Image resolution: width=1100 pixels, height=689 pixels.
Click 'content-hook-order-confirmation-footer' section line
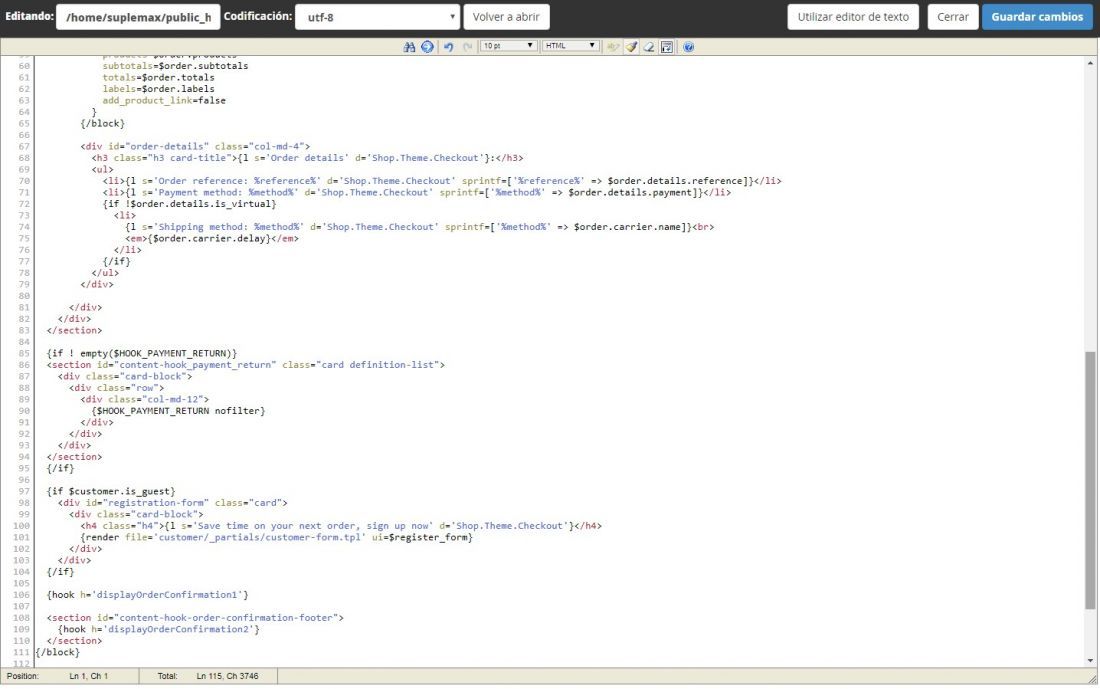pyautogui.click(x=195, y=617)
